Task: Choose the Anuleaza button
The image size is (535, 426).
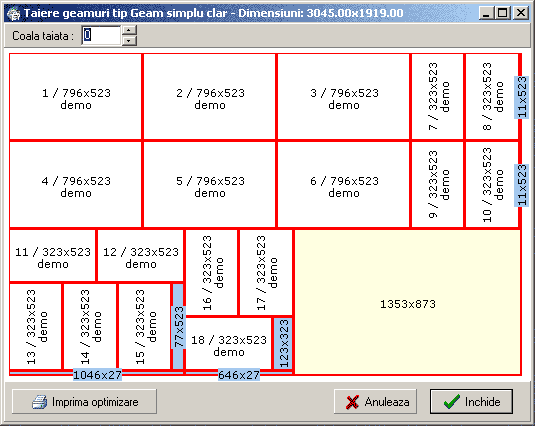Action: click(x=375, y=401)
